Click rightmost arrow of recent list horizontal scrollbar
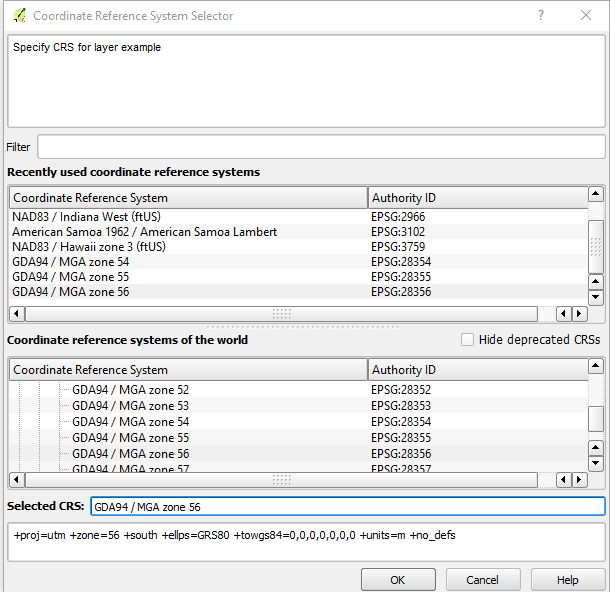This screenshot has height=592, width=610. (x=579, y=314)
